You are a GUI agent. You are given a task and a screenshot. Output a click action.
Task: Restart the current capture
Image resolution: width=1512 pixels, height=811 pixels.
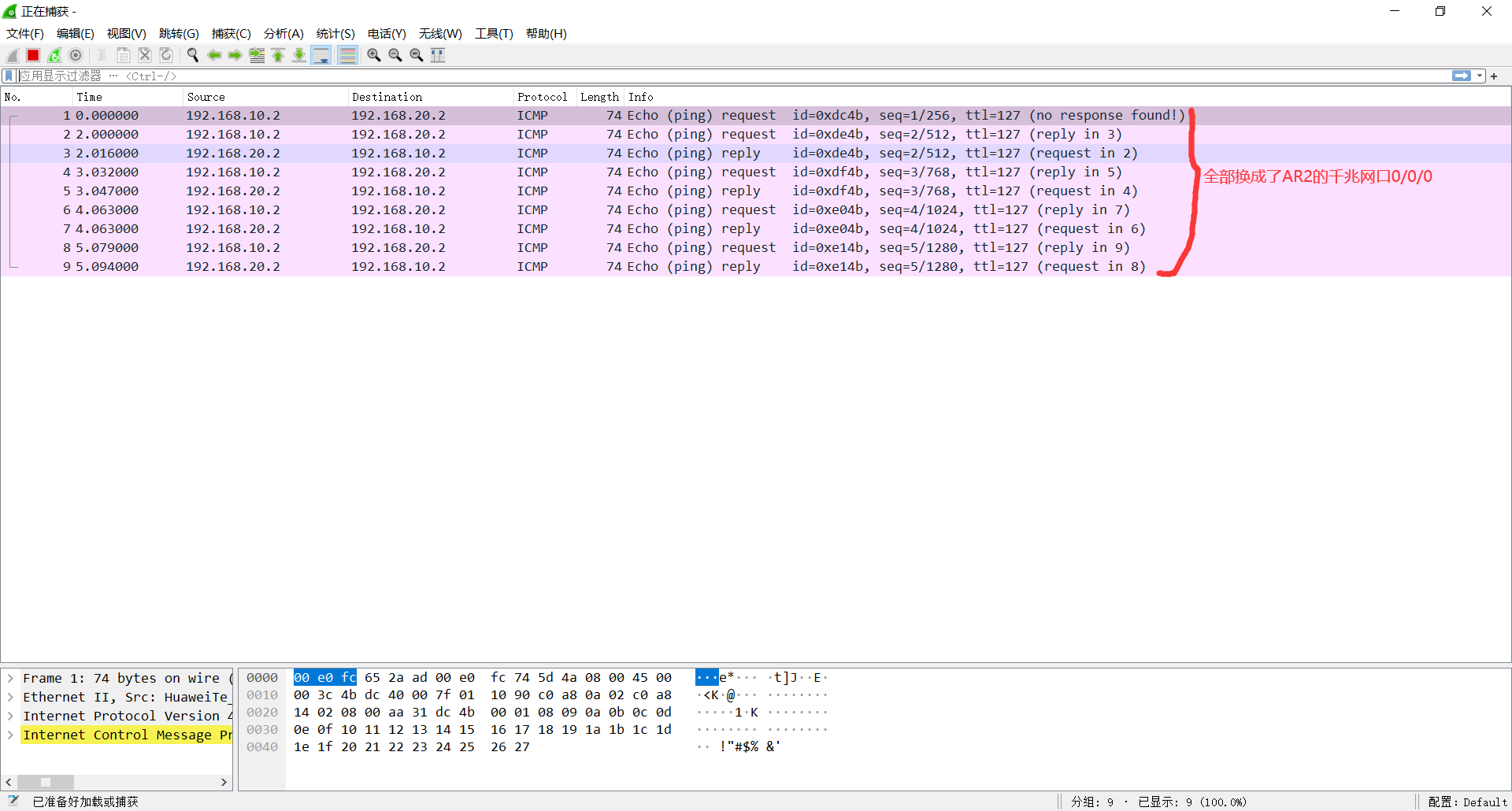tap(54, 55)
